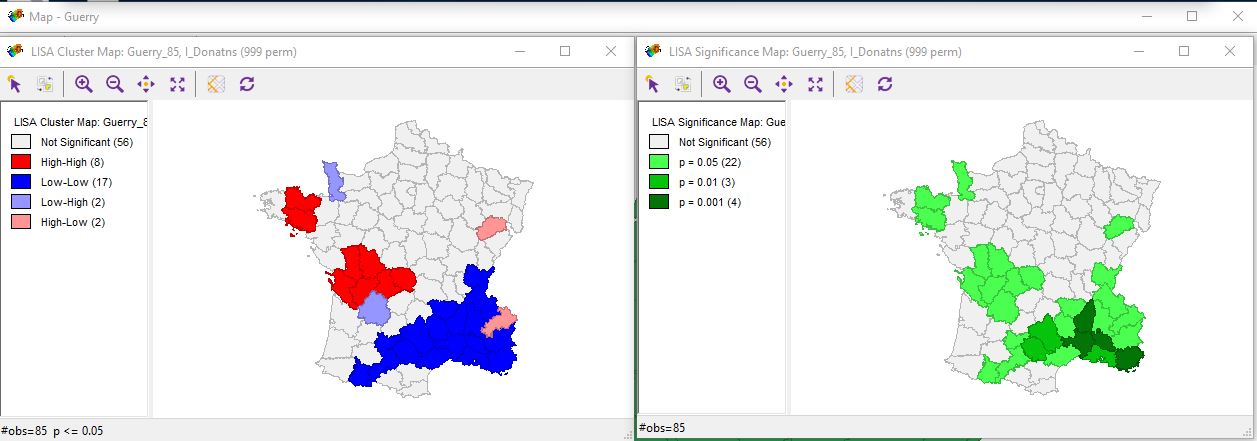
Task: Close the LISA Cluster Map window
Action: [611, 50]
